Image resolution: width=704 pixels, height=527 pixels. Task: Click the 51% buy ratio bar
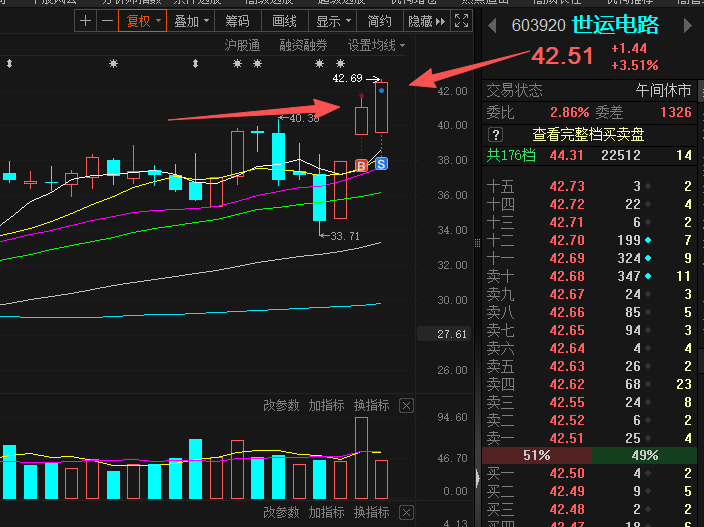tap(537, 455)
